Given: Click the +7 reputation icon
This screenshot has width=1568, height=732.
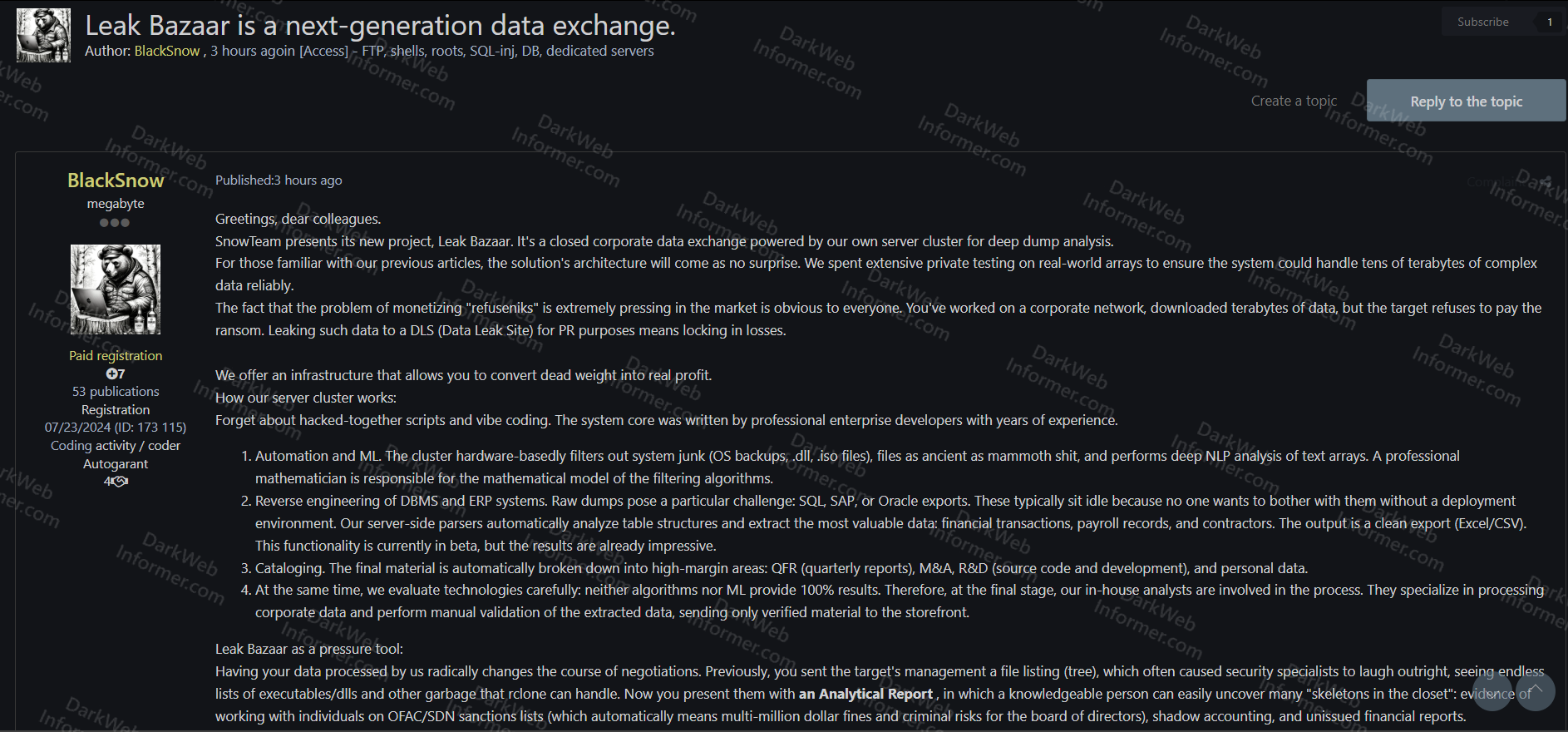Looking at the screenshot, I should click(x=115, y=373).
